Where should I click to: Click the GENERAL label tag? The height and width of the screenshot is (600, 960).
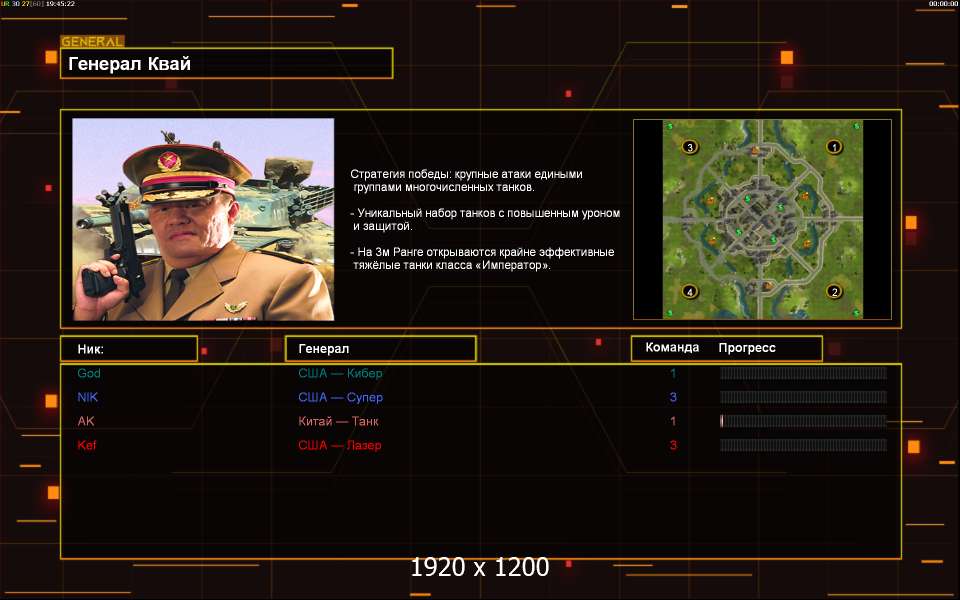[x=92, y=42]
